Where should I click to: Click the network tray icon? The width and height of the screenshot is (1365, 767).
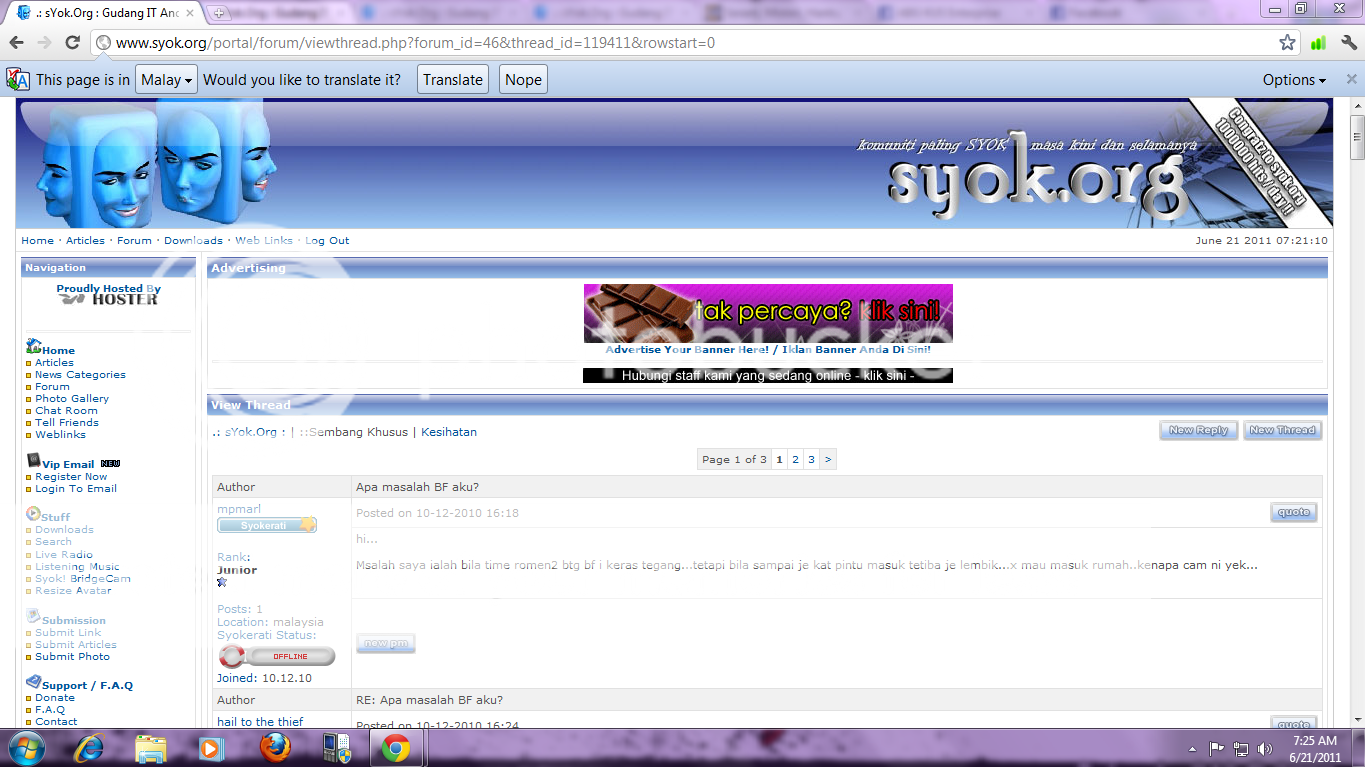pyautogui.click(x=1241, y=748)
